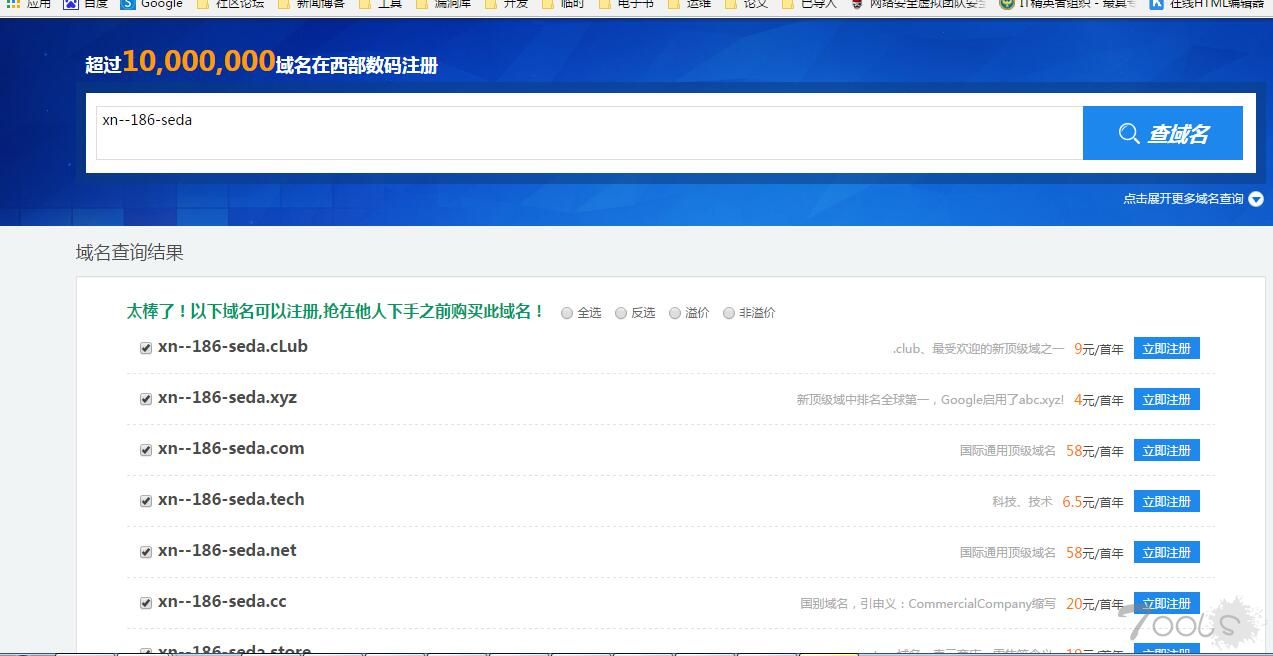Open the 新闻博客 bookmark folder
This screenshot has height=656, width=1273.
click(311, 4)
